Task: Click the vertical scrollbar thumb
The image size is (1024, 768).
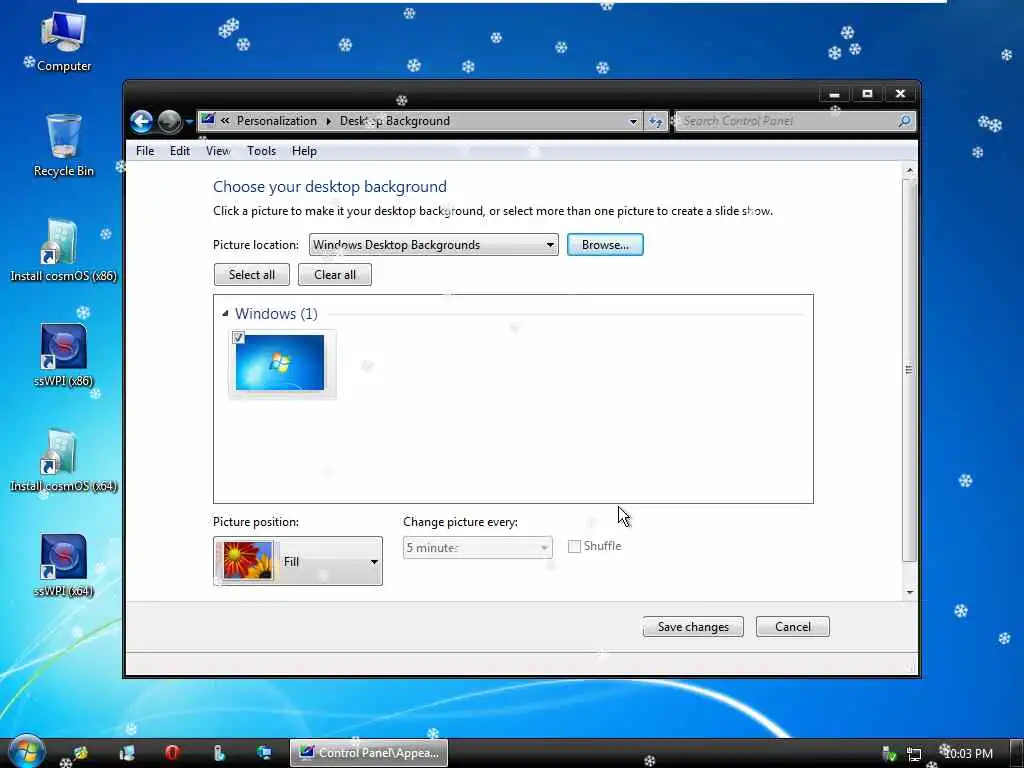Action: click(x=908, y=370)
